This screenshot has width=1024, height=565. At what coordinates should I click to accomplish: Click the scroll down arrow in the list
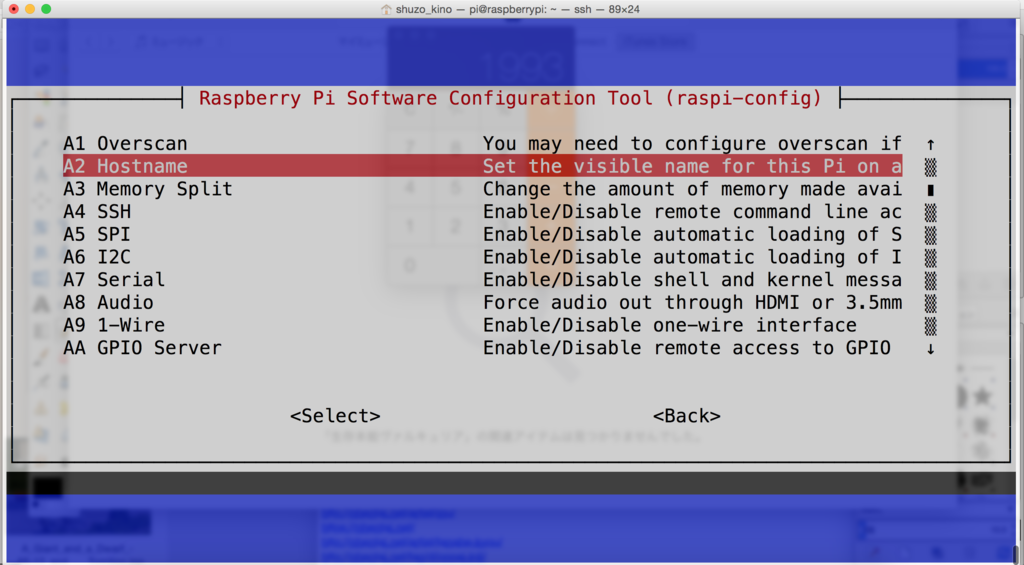(x=931, y=349)
